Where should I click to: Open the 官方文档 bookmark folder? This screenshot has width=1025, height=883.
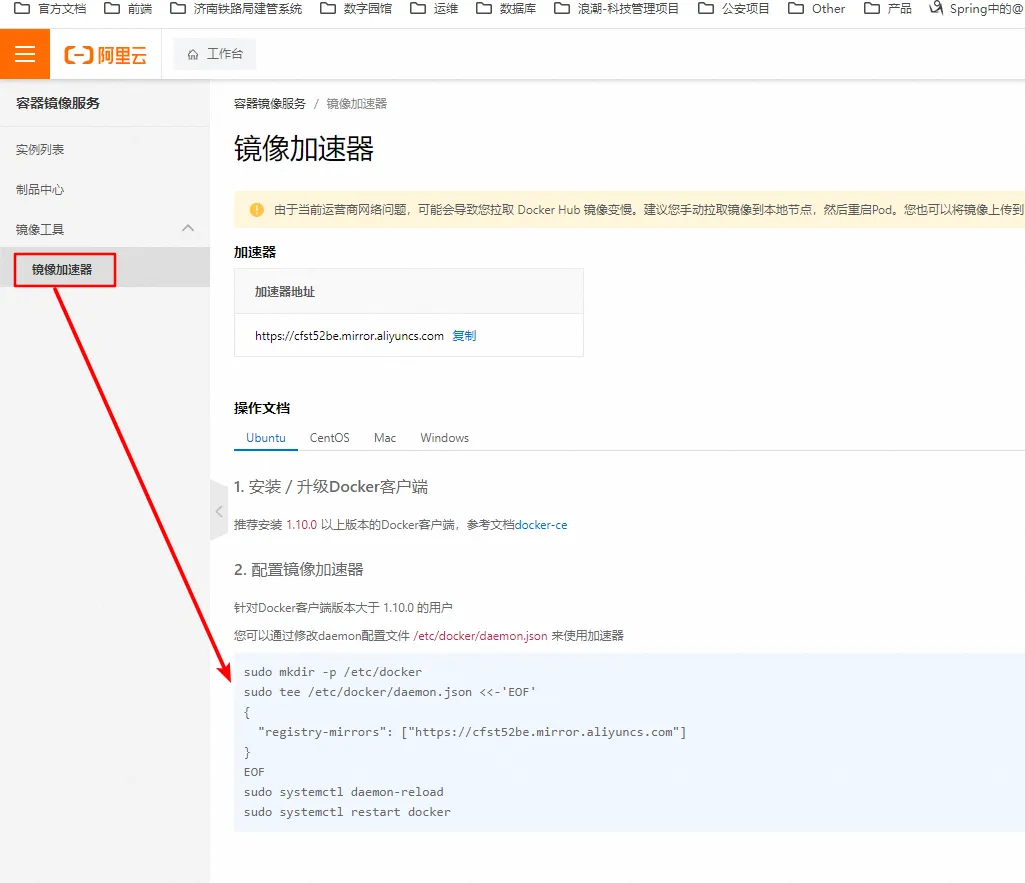click(x=50, y=9)
